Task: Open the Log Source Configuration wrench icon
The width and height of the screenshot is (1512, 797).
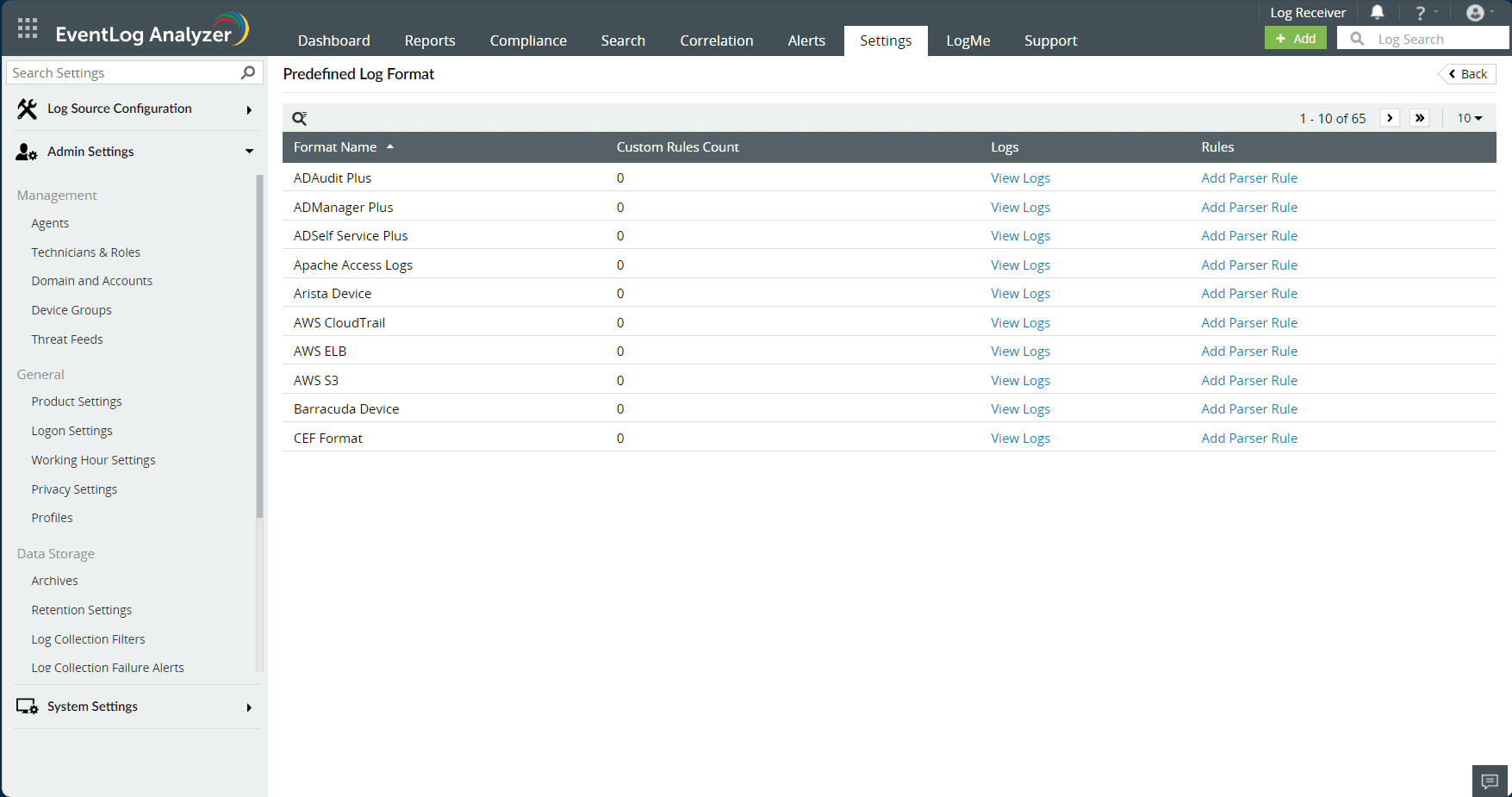Action: tap(26, 109)
